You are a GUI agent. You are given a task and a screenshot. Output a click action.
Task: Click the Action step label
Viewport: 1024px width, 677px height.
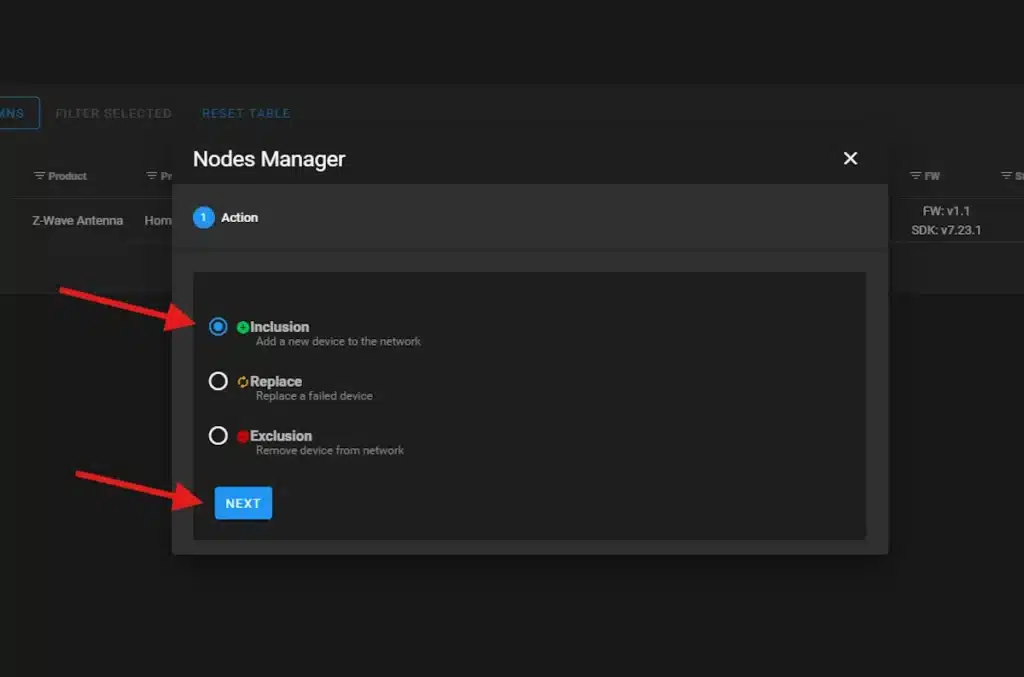[x=240, y=217]
